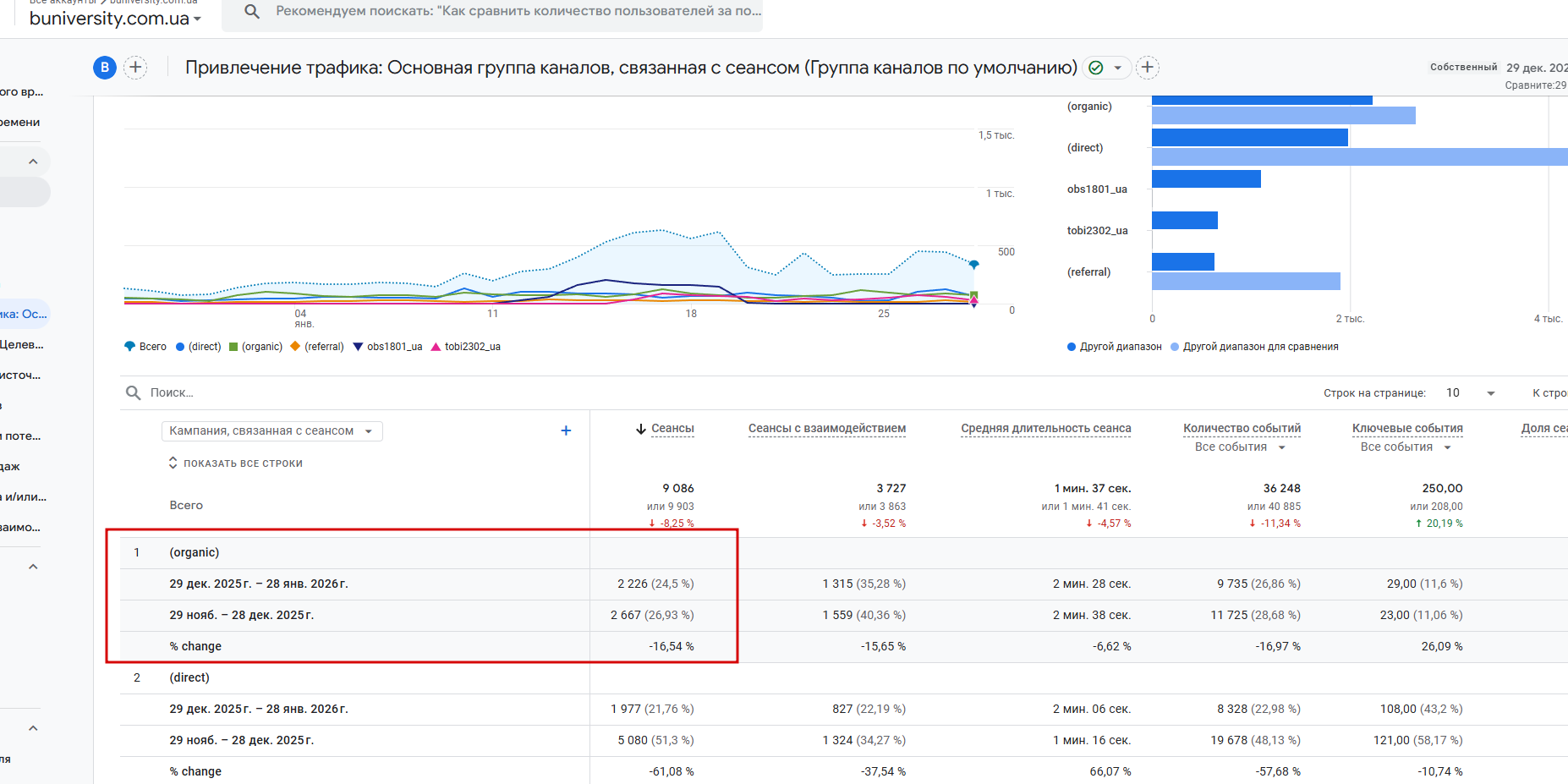Screen dimensions: 1568x784
Task: Select the highlighted sidebar item ending in 'ка: Ос...'
Action: click(25, 315)
